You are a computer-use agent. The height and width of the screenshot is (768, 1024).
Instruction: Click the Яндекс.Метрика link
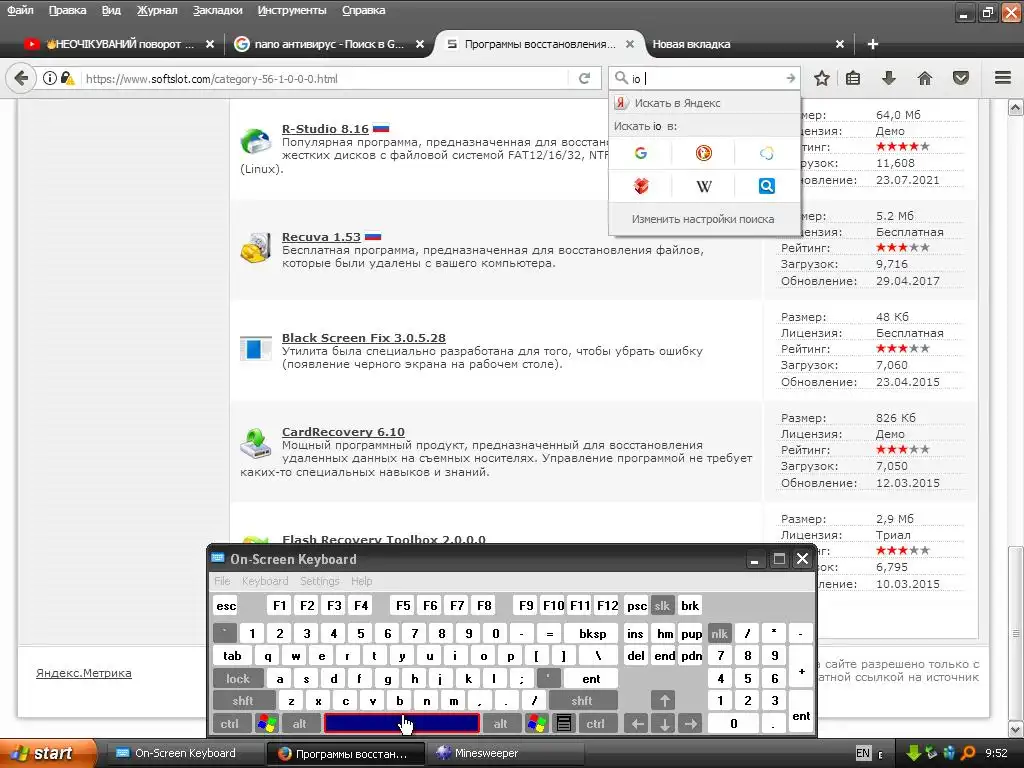(84, 673)
